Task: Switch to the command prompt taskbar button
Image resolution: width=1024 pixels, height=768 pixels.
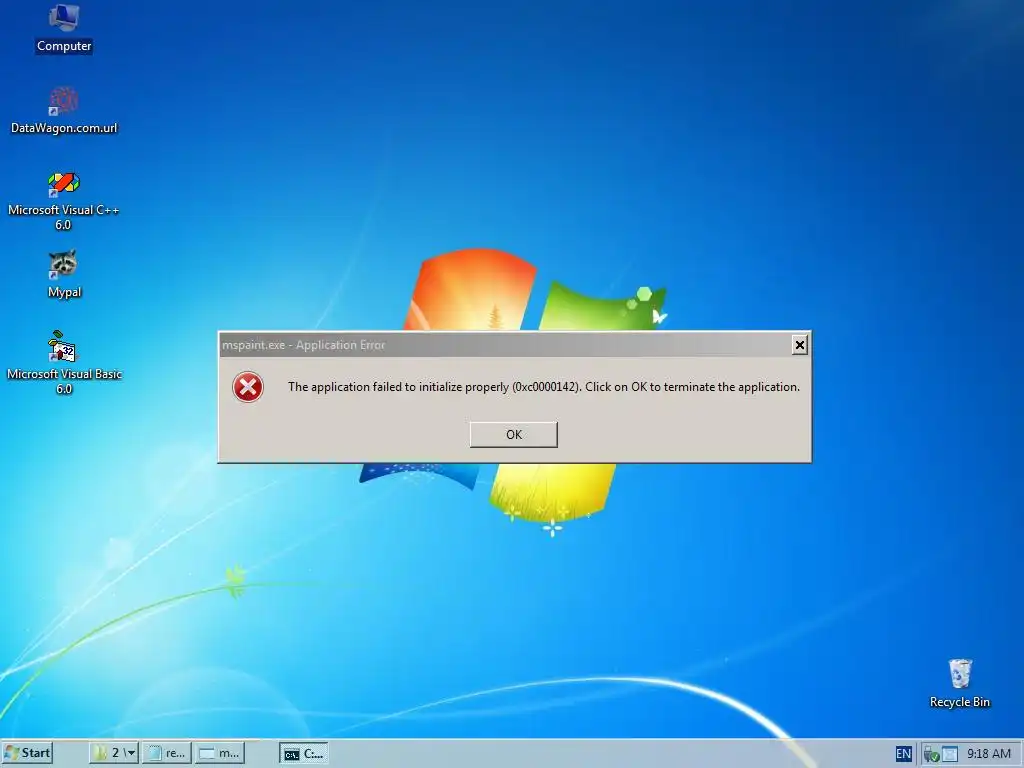Action: click(x=304, y=754)
